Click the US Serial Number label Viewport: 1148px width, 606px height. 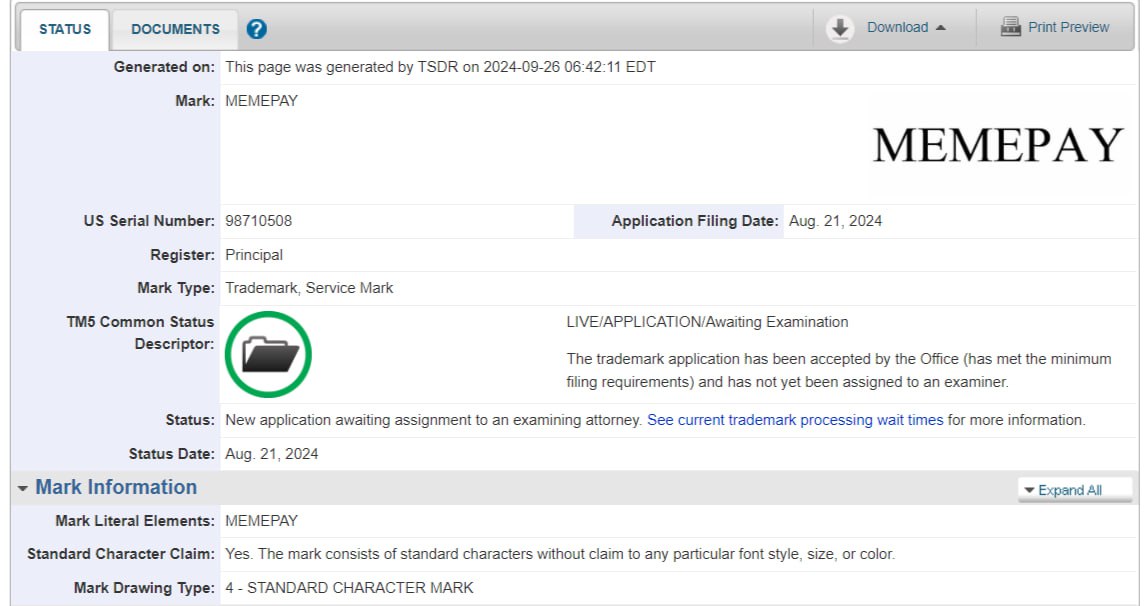[149, 221]
